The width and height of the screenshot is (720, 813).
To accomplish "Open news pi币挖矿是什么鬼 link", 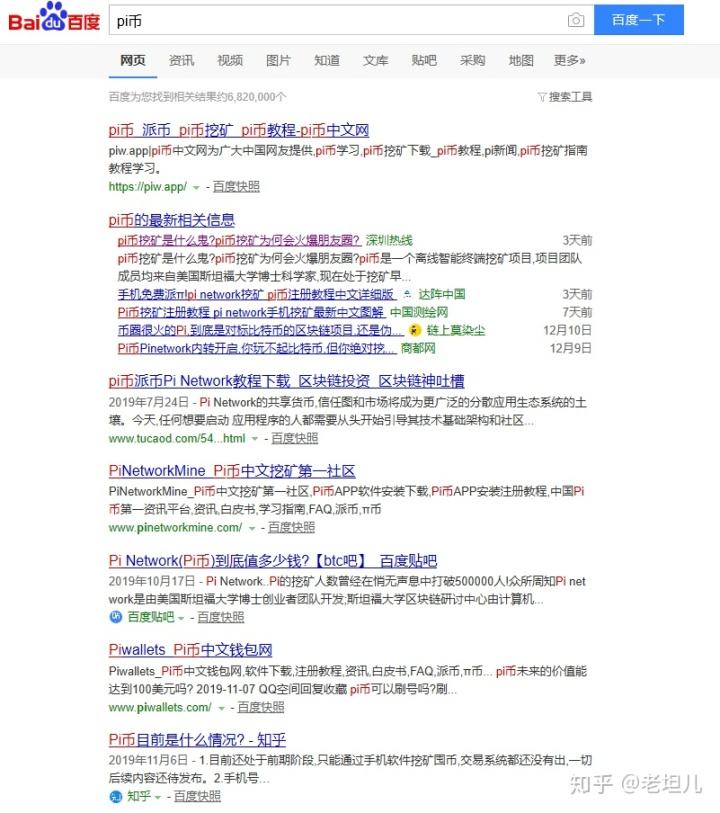I will (x=239, y=240).
